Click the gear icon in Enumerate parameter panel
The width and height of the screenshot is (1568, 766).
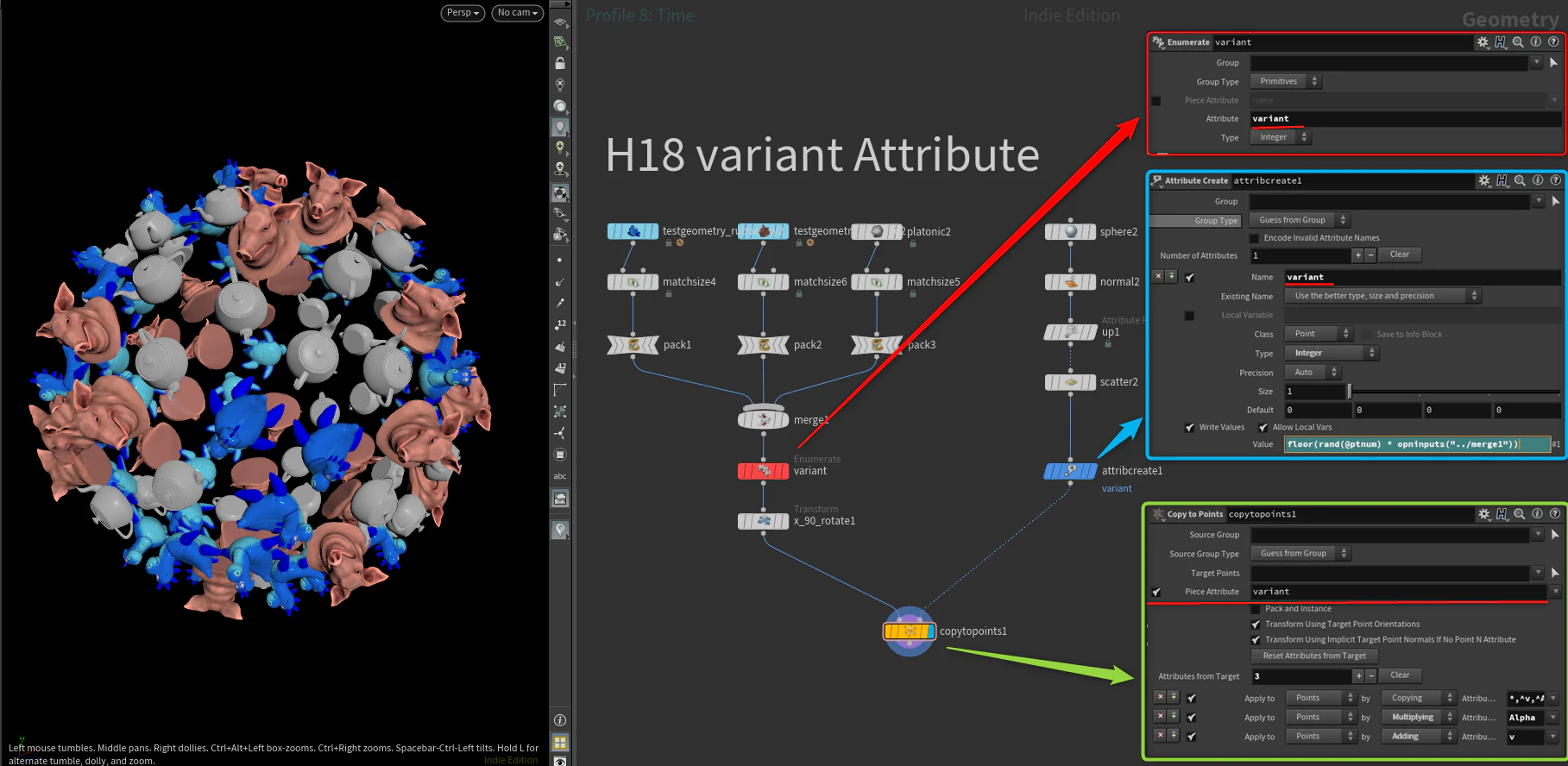click(1483, 42)
